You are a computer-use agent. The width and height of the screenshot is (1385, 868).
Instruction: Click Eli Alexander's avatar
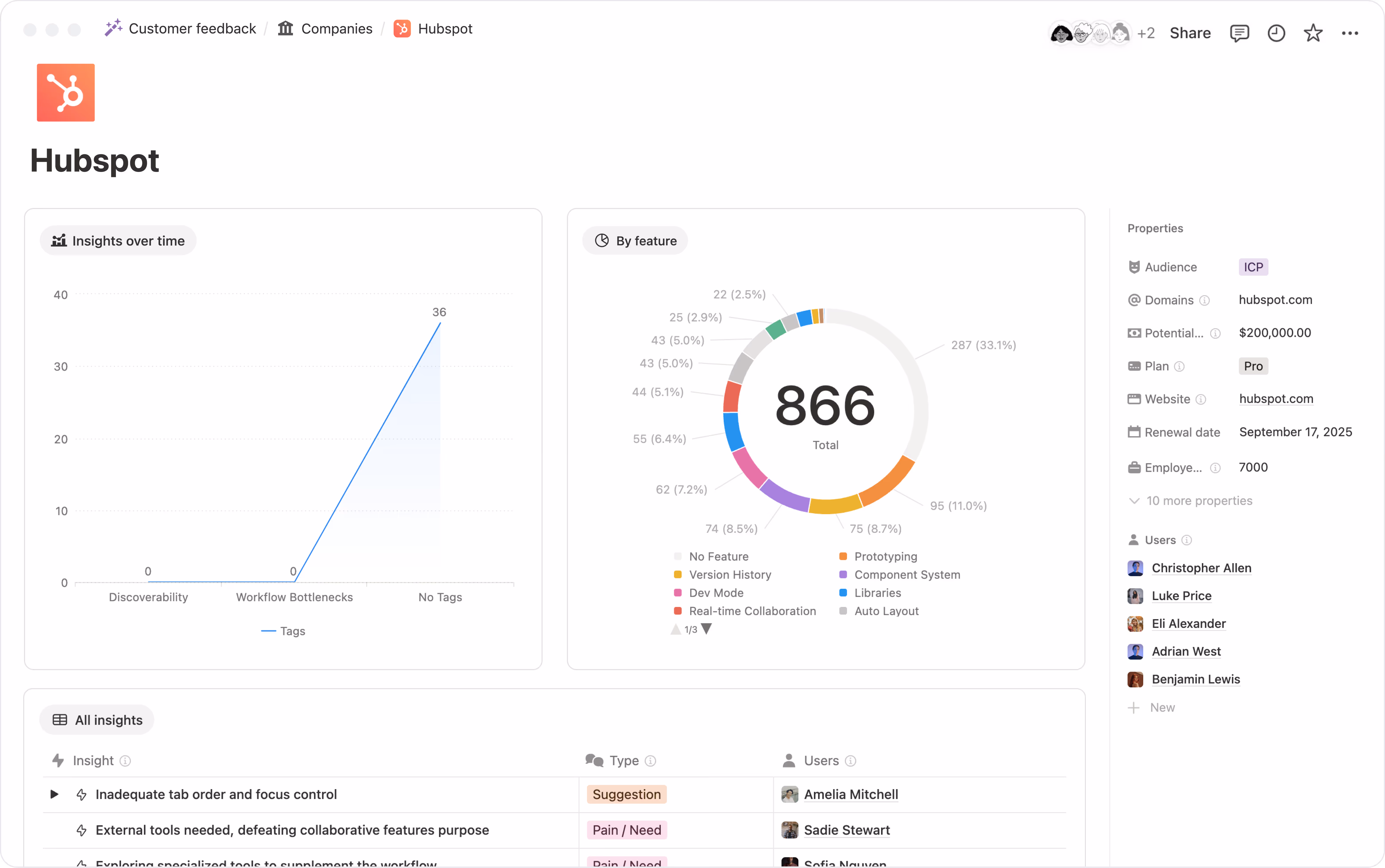tap(1135, 624)
